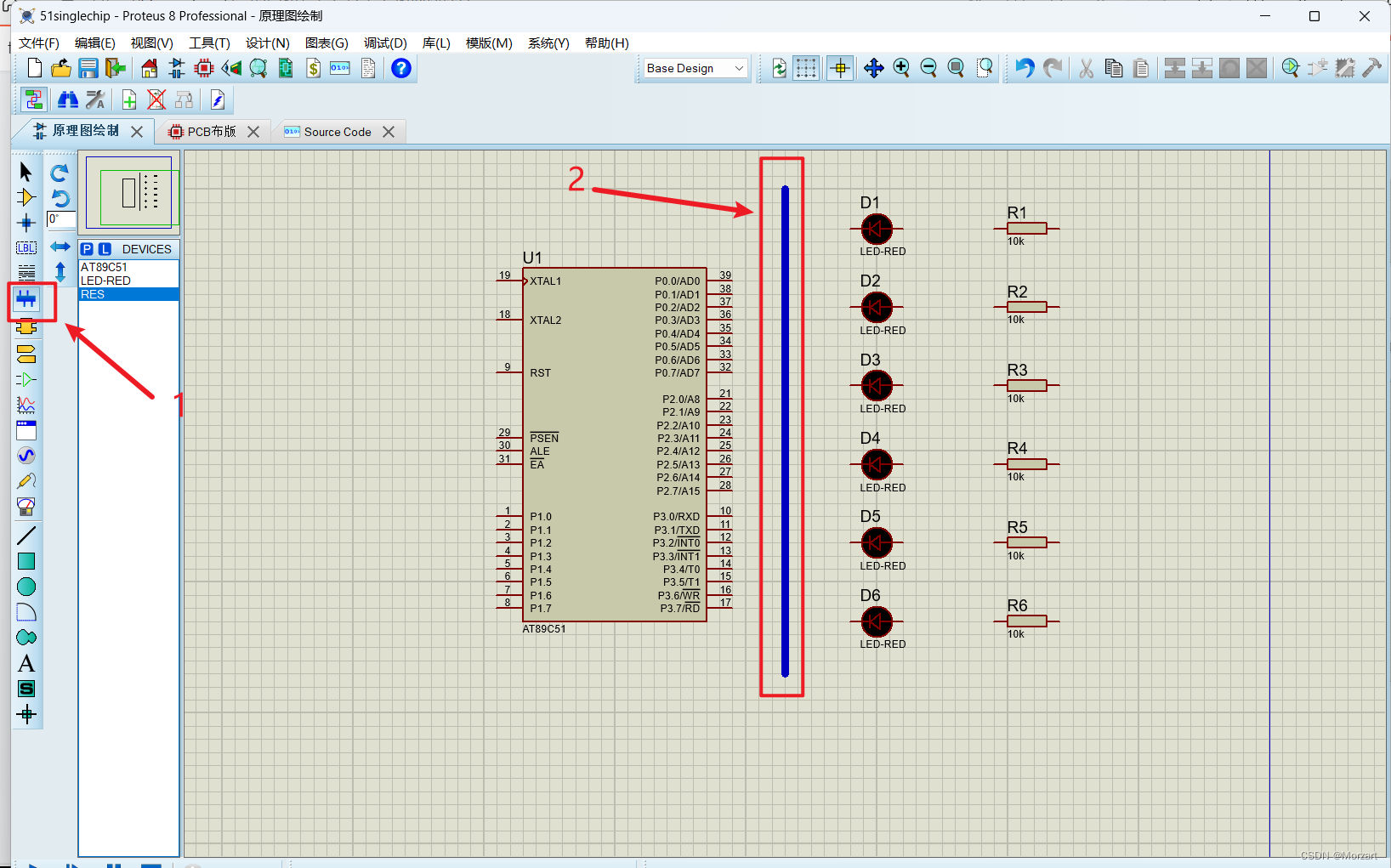Open the Base Design variant dropdown
Image resolution: width=1391 pixels, height=868 pixels.
(695, 68)
